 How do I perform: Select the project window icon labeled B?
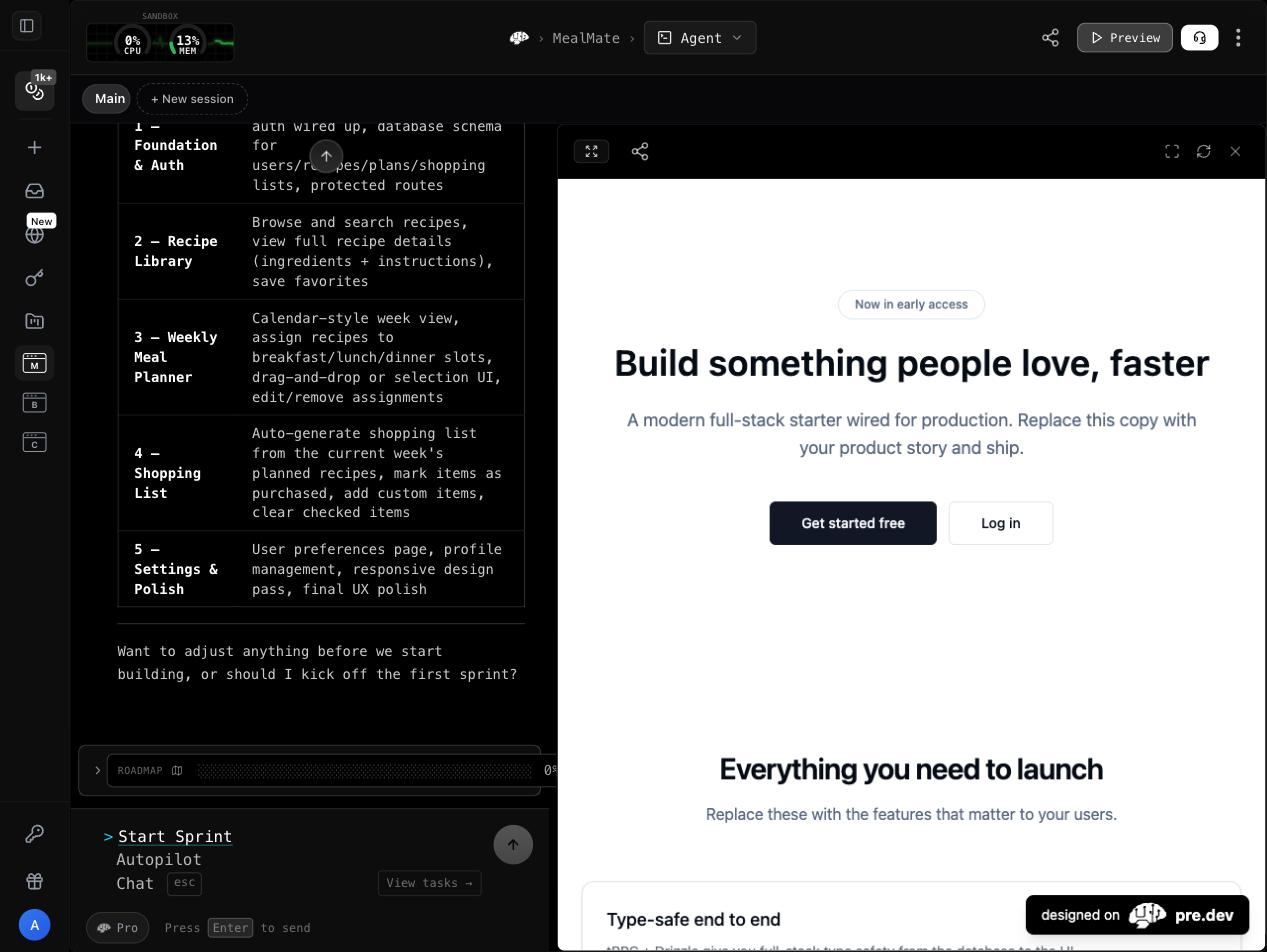[35, 402]
